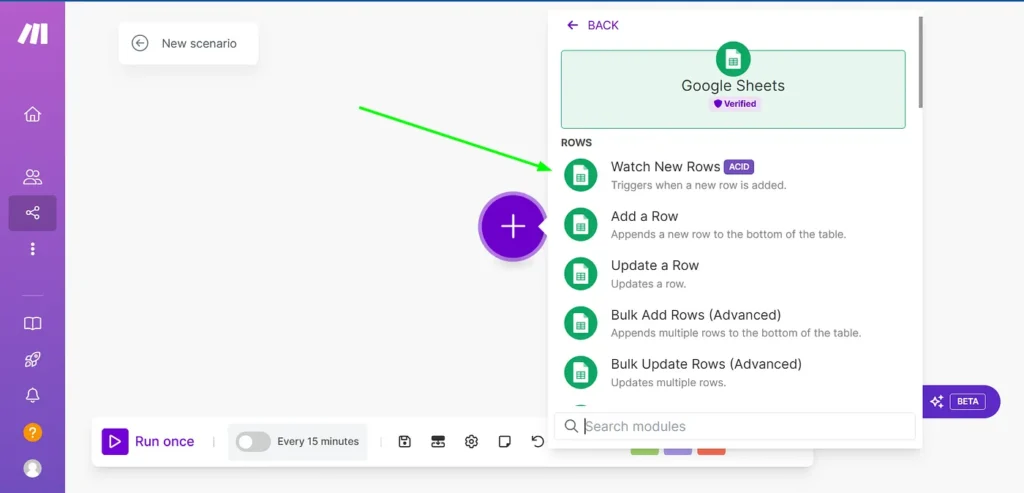Click the Make logo in the sidebar
This screenshot has width=1024, height=493.
tap(33, 33)
